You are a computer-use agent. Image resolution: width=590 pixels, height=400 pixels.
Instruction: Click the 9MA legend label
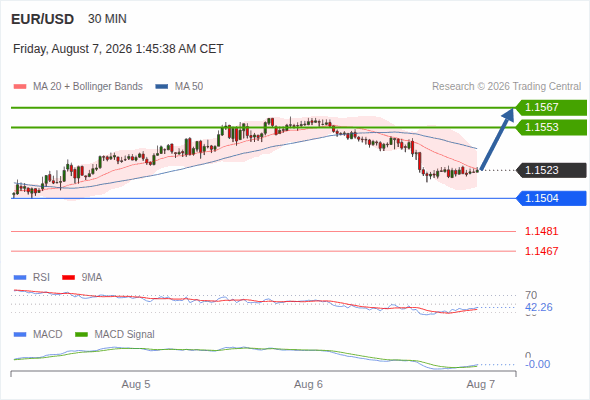(92, 278)
